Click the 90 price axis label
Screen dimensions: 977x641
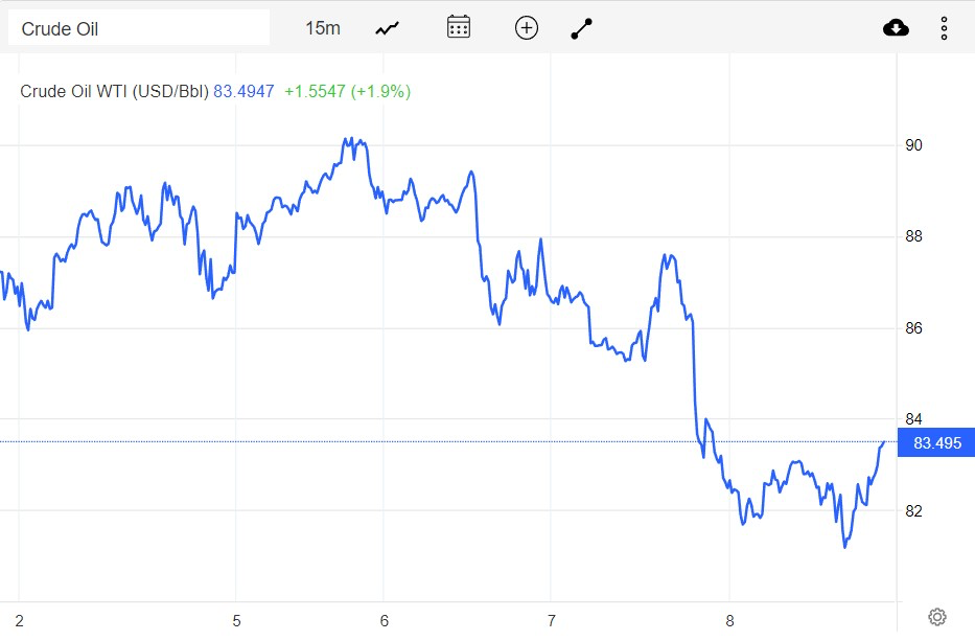tap(913, 145)
